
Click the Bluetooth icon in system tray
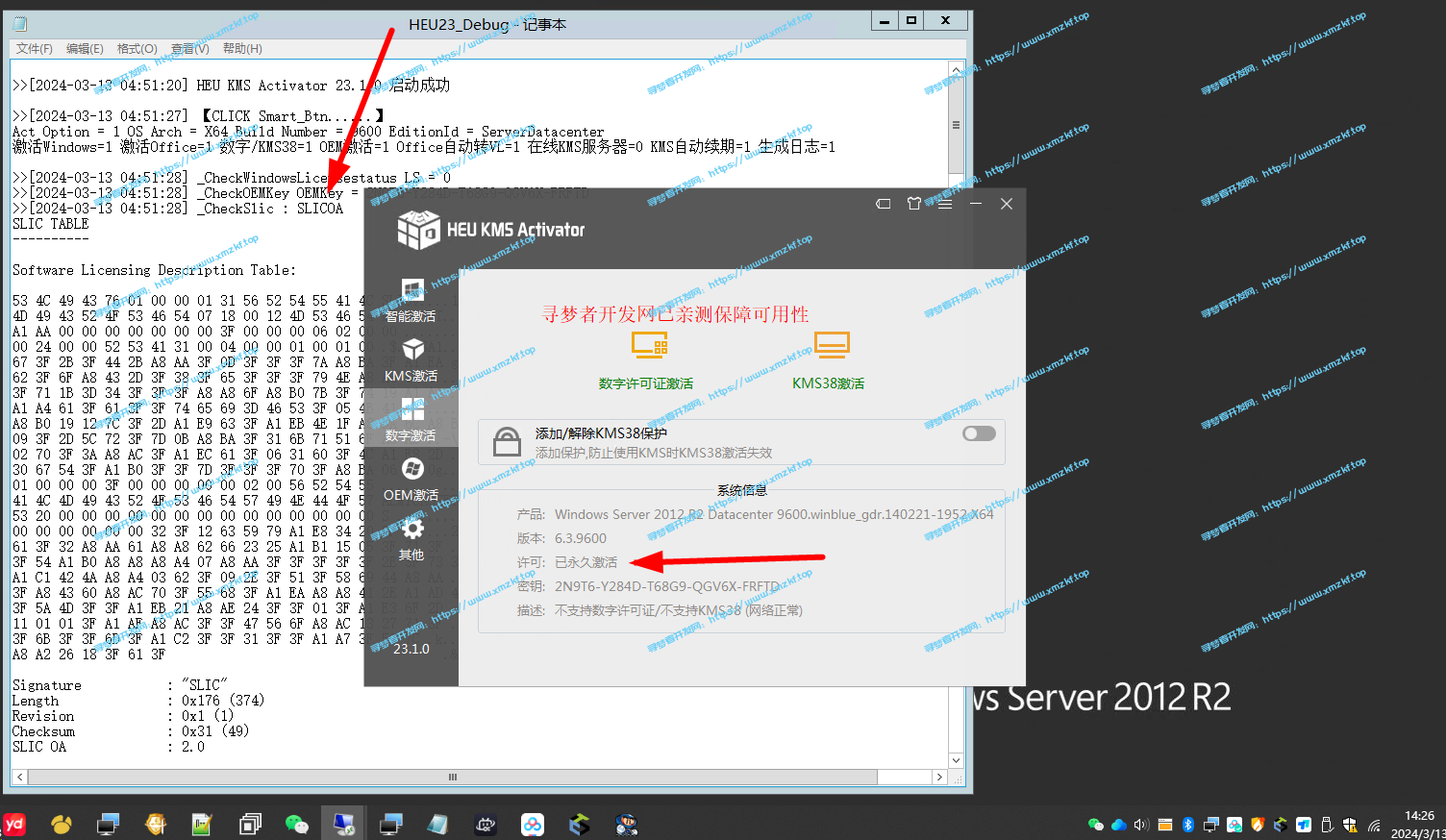coord(1187,825)
